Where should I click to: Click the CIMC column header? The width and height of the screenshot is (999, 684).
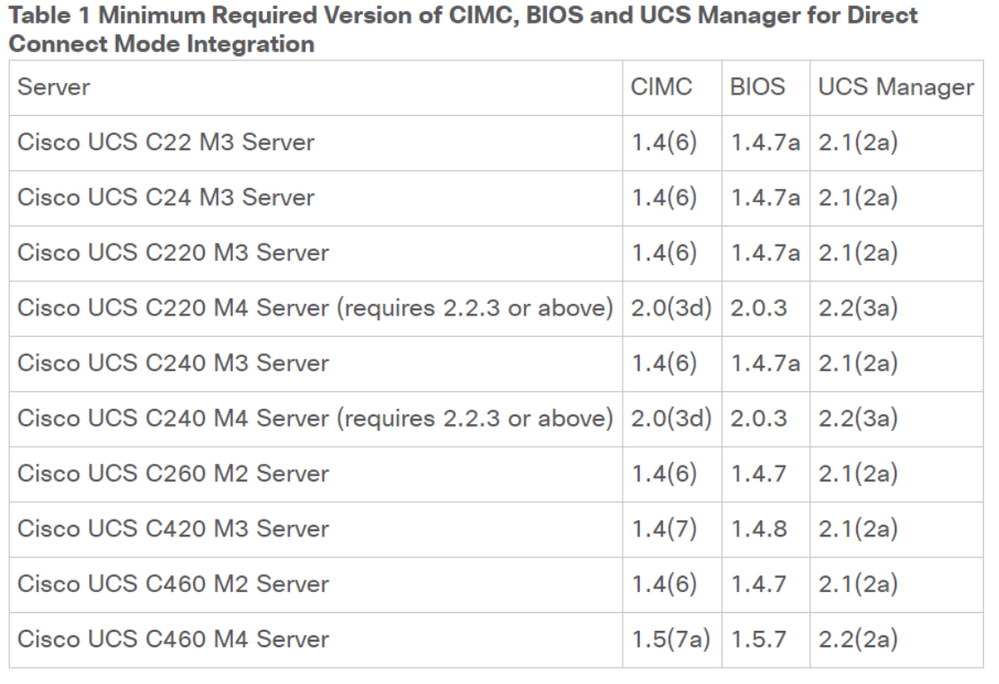[661, 87]
